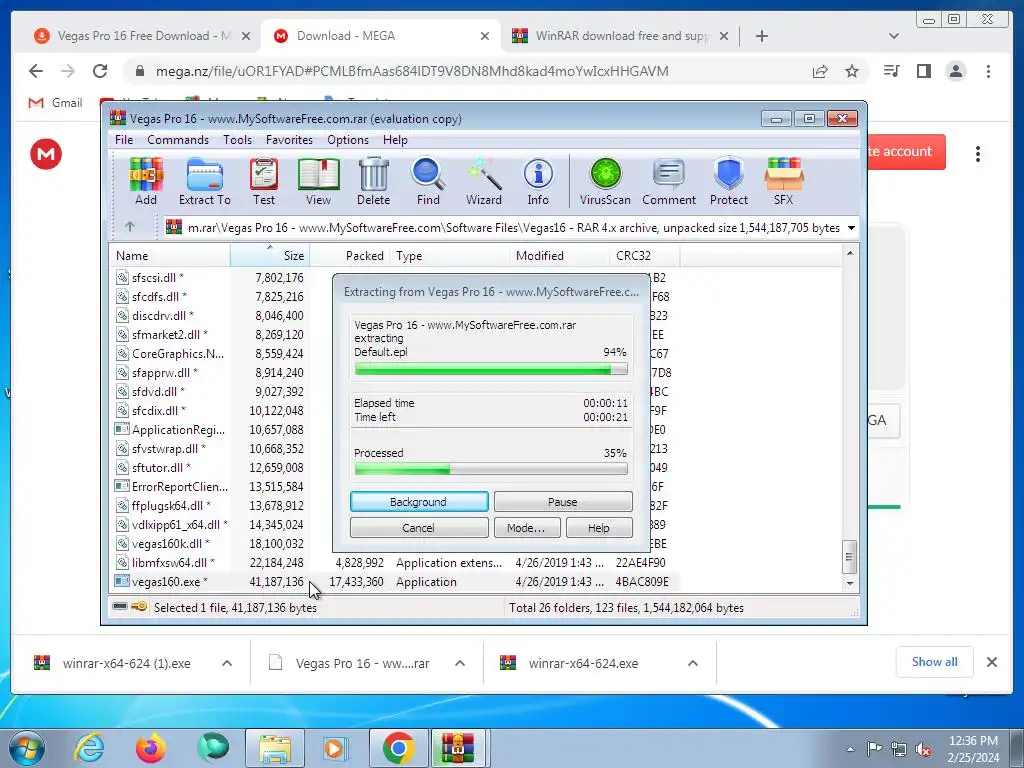Open Favorites menu
Image resolution: width=1024 pixels, height=768 pixels.
click(x=289, y=140)
